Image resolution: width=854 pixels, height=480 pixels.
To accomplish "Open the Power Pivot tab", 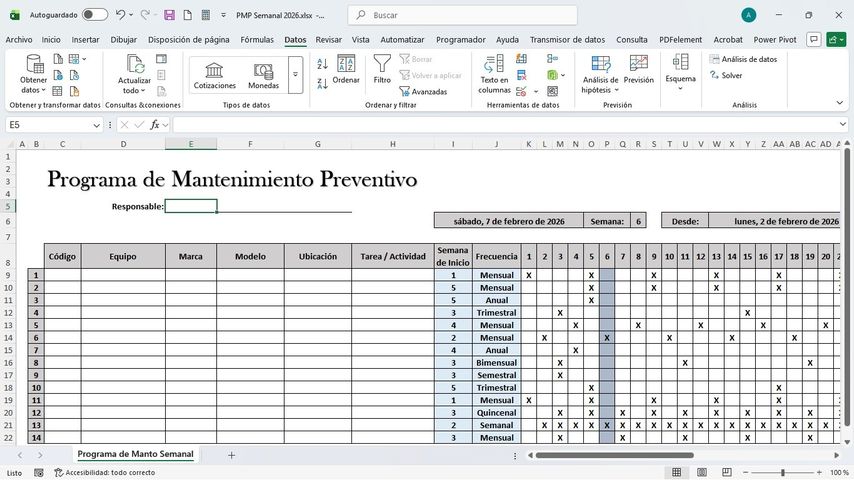I will click(x=774, y=40).
